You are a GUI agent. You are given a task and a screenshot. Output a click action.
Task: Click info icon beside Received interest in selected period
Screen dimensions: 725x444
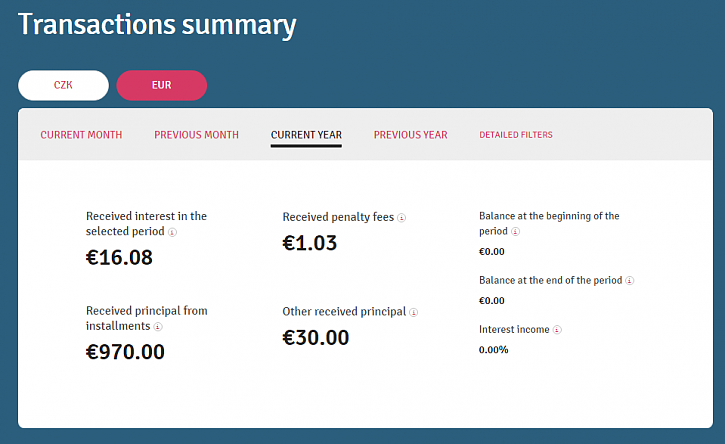172,232
